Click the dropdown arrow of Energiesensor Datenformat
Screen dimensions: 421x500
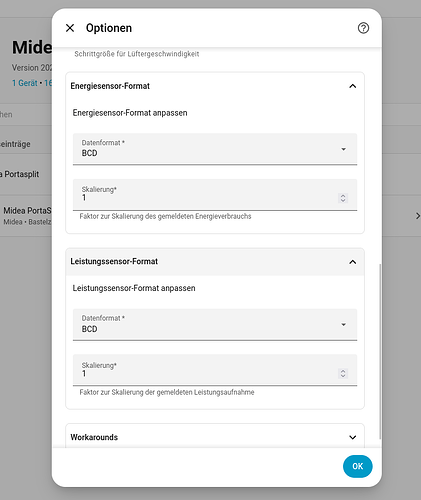coord(343,149)
